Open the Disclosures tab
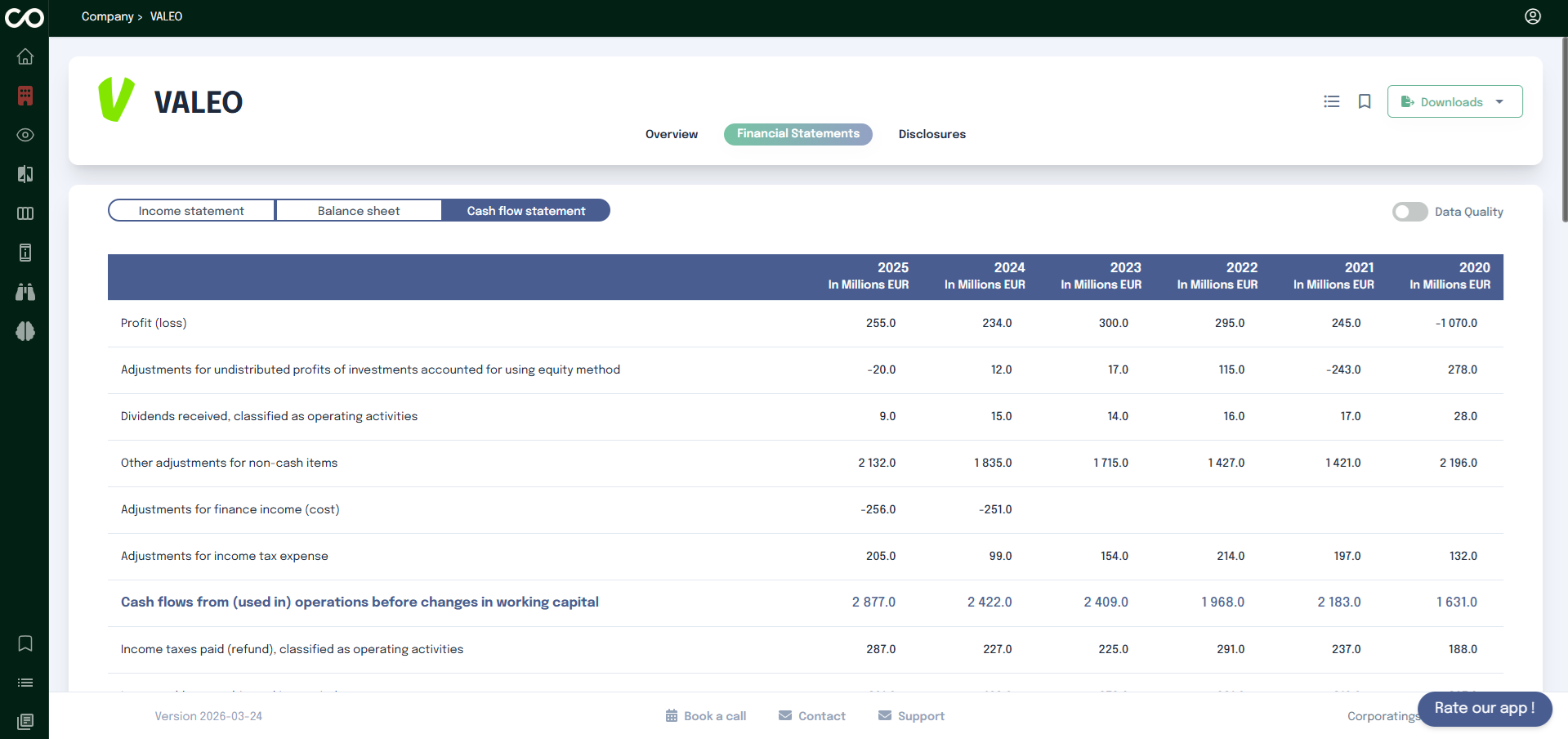The width and height of the screenshot is (1568, 739). [x=931, y=134]
